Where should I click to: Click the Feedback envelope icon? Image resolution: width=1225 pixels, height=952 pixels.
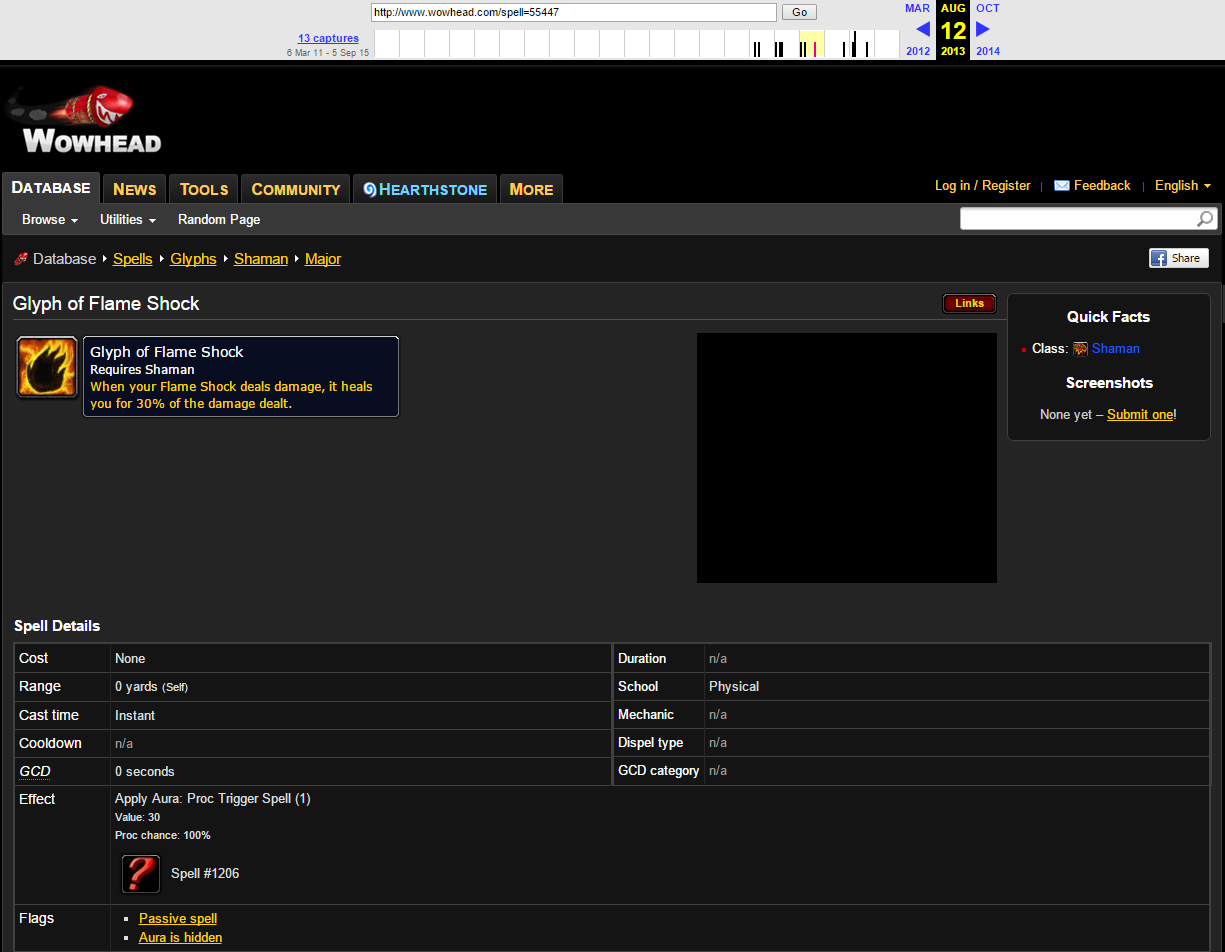coord(1062,186)
